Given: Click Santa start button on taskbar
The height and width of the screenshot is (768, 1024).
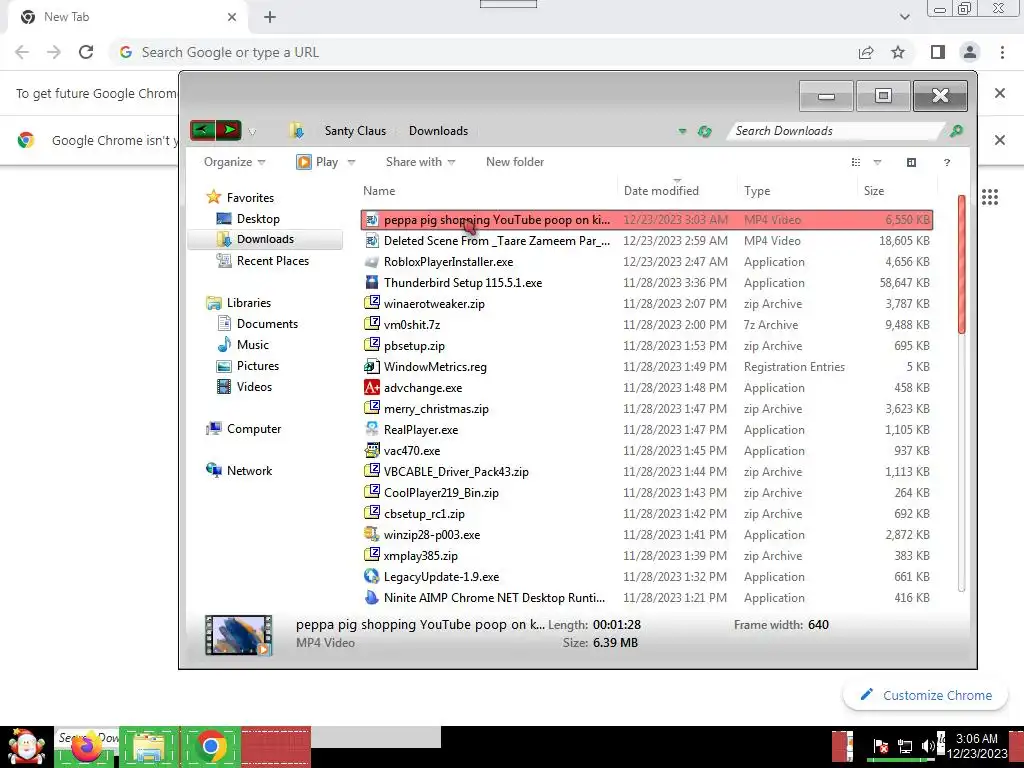Looking at the screenshot, I should pyautogui.click(x=26, y=746).
